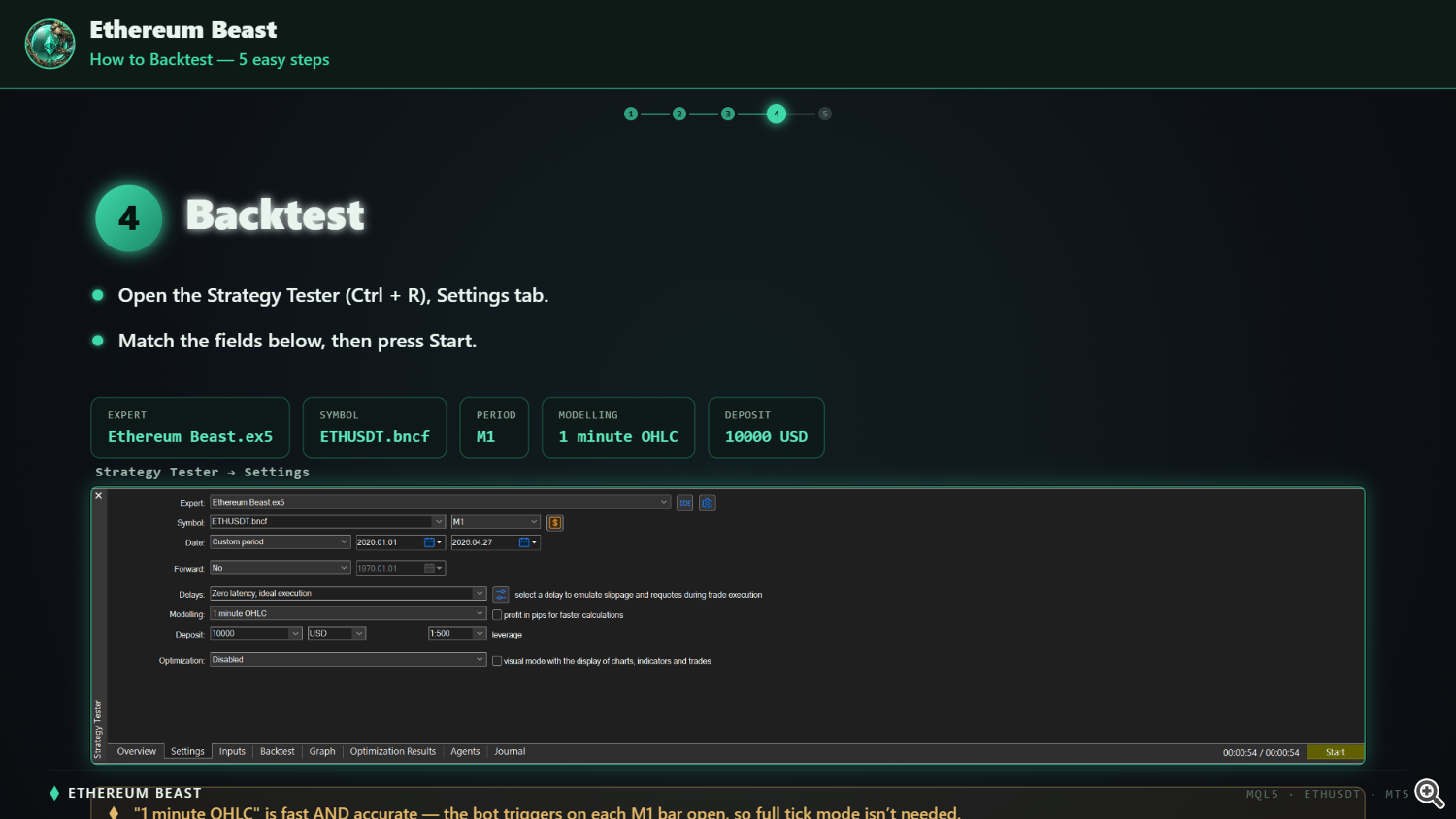Open calendar for end date 2026.04.27
1456x819 pixels.
click(x=529, y=542)
